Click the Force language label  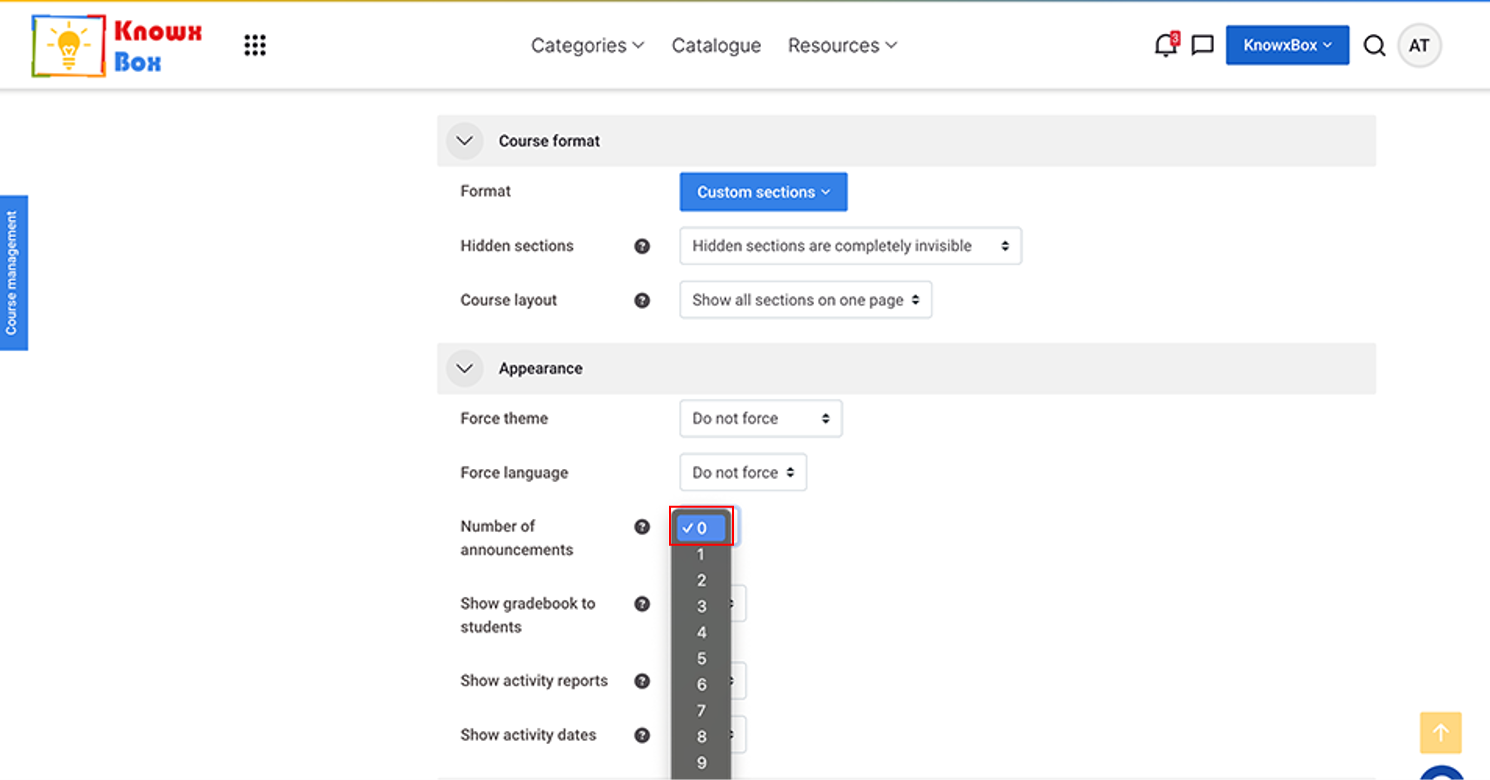coord(514,473)
